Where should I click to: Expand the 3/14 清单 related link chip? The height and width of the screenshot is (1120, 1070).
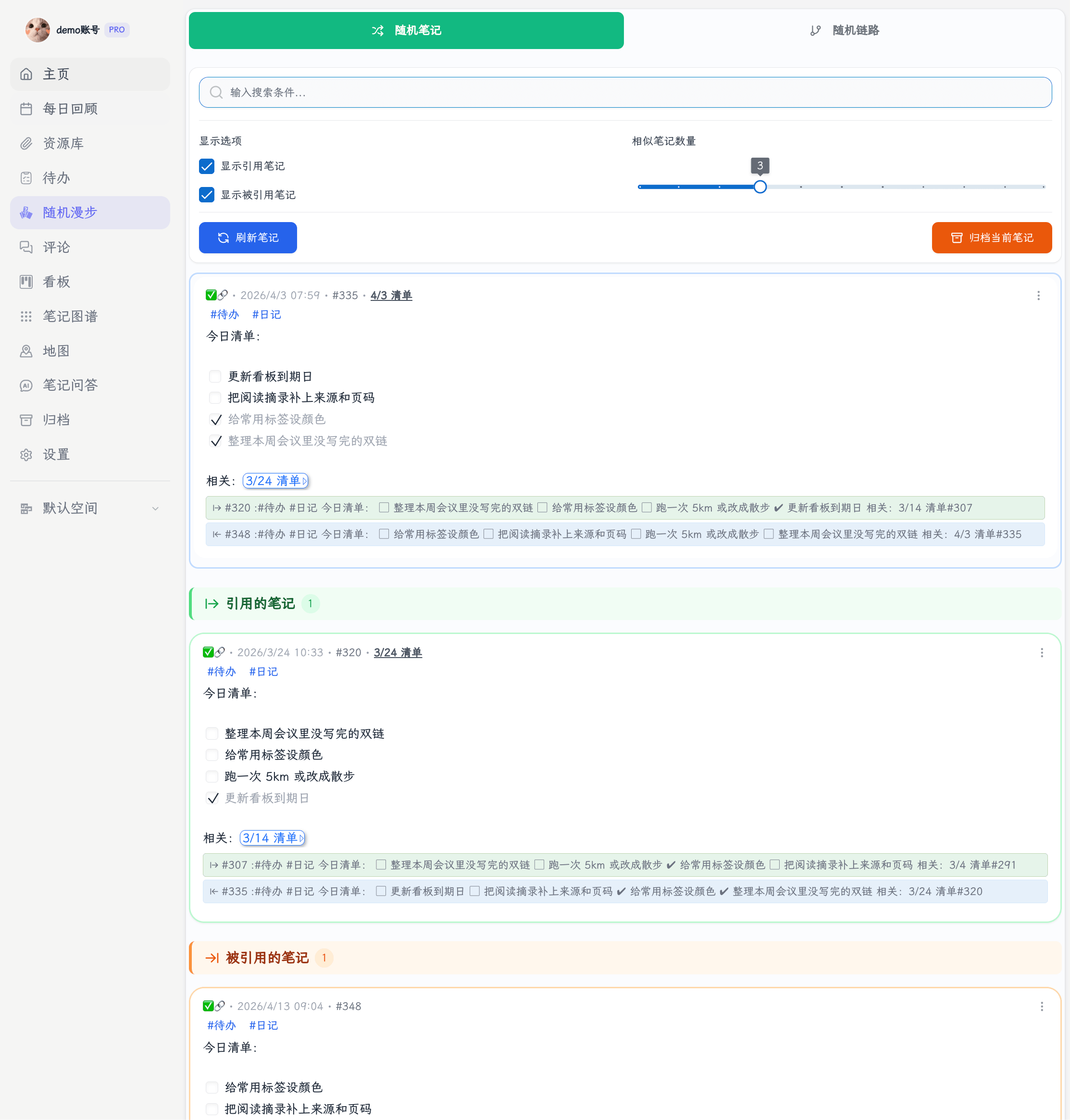pos(273,838)
